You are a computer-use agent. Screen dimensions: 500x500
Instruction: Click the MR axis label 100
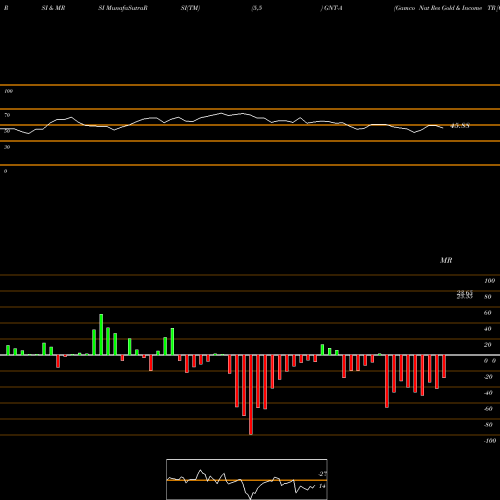pyautogui.click(x=489, y=281)
